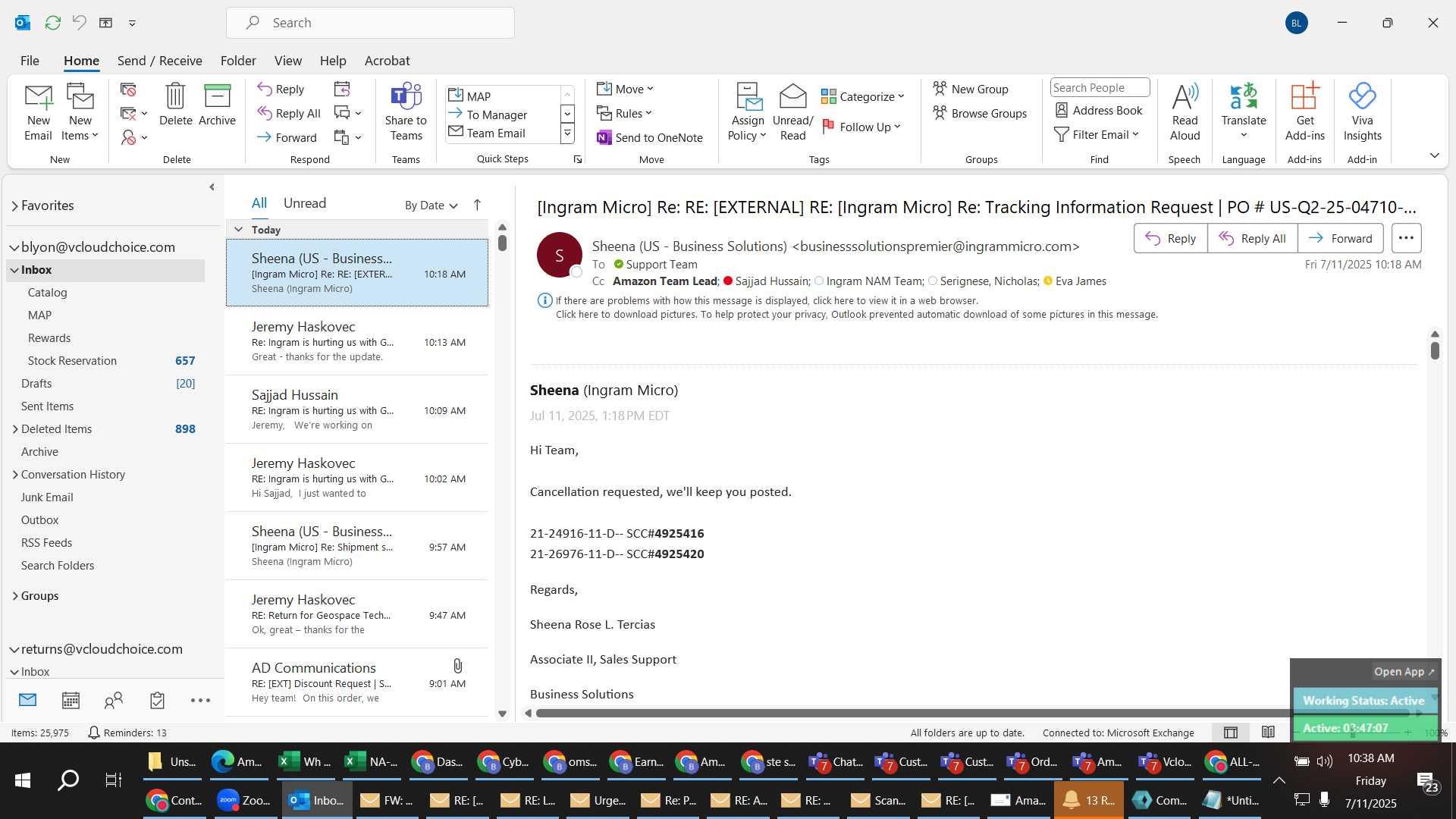Switch to People view in navigation bar
The image size is (1456, 819).
click(x=114, y=701)
